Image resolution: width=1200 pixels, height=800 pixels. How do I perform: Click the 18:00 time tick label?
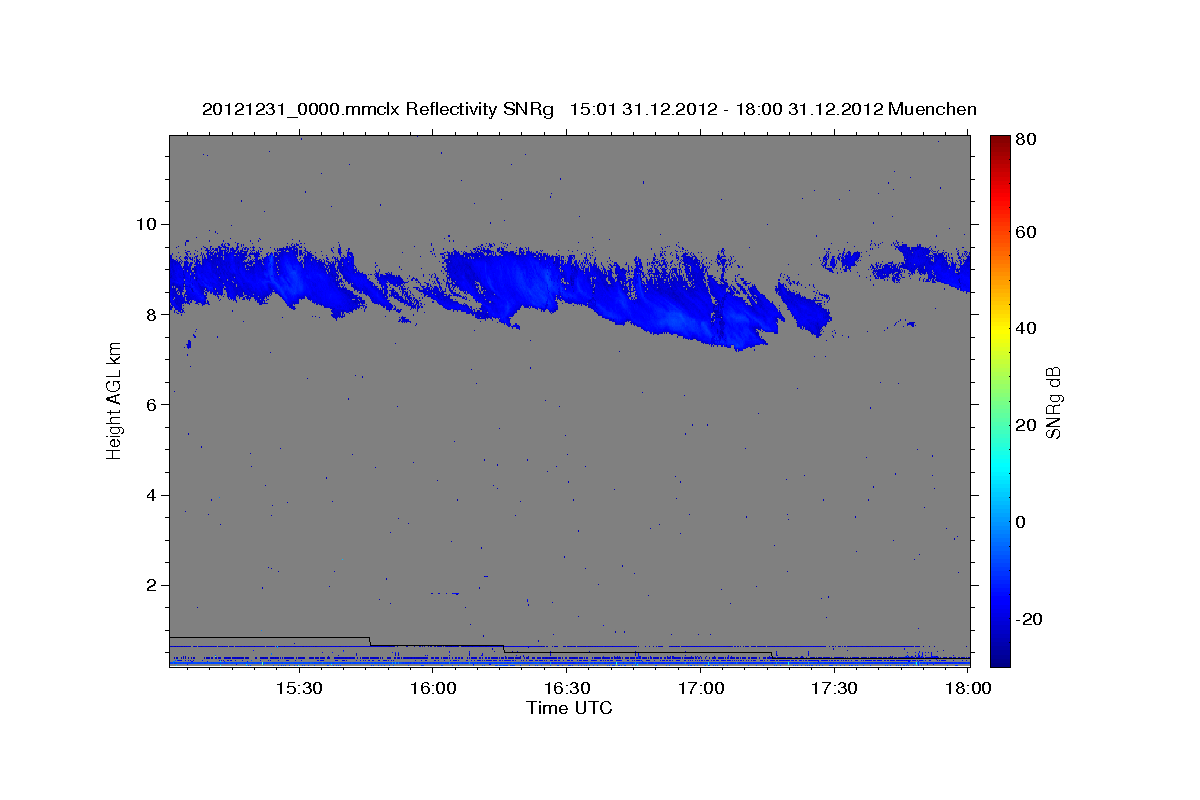[968, 689]
